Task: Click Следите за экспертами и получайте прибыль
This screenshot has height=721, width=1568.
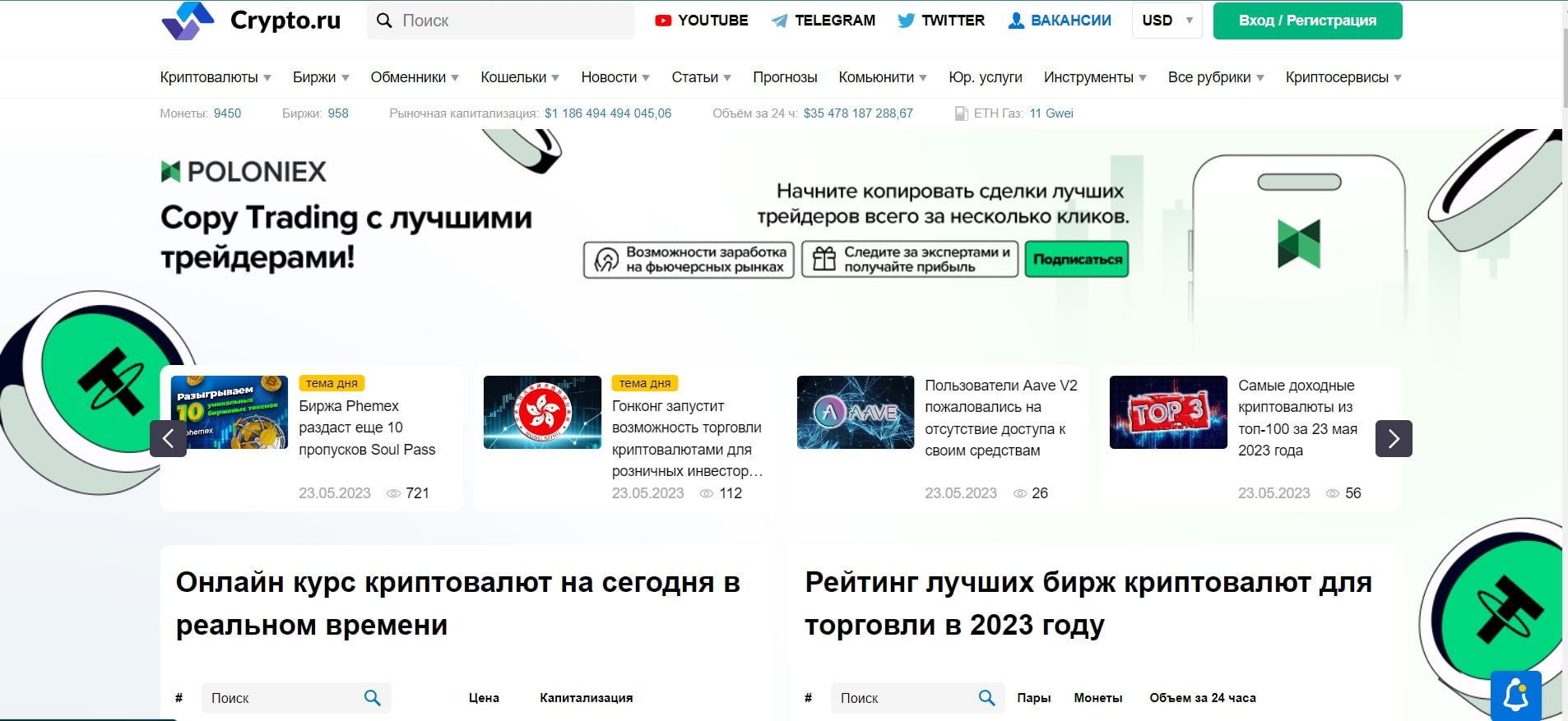Action: click(910, 259)
